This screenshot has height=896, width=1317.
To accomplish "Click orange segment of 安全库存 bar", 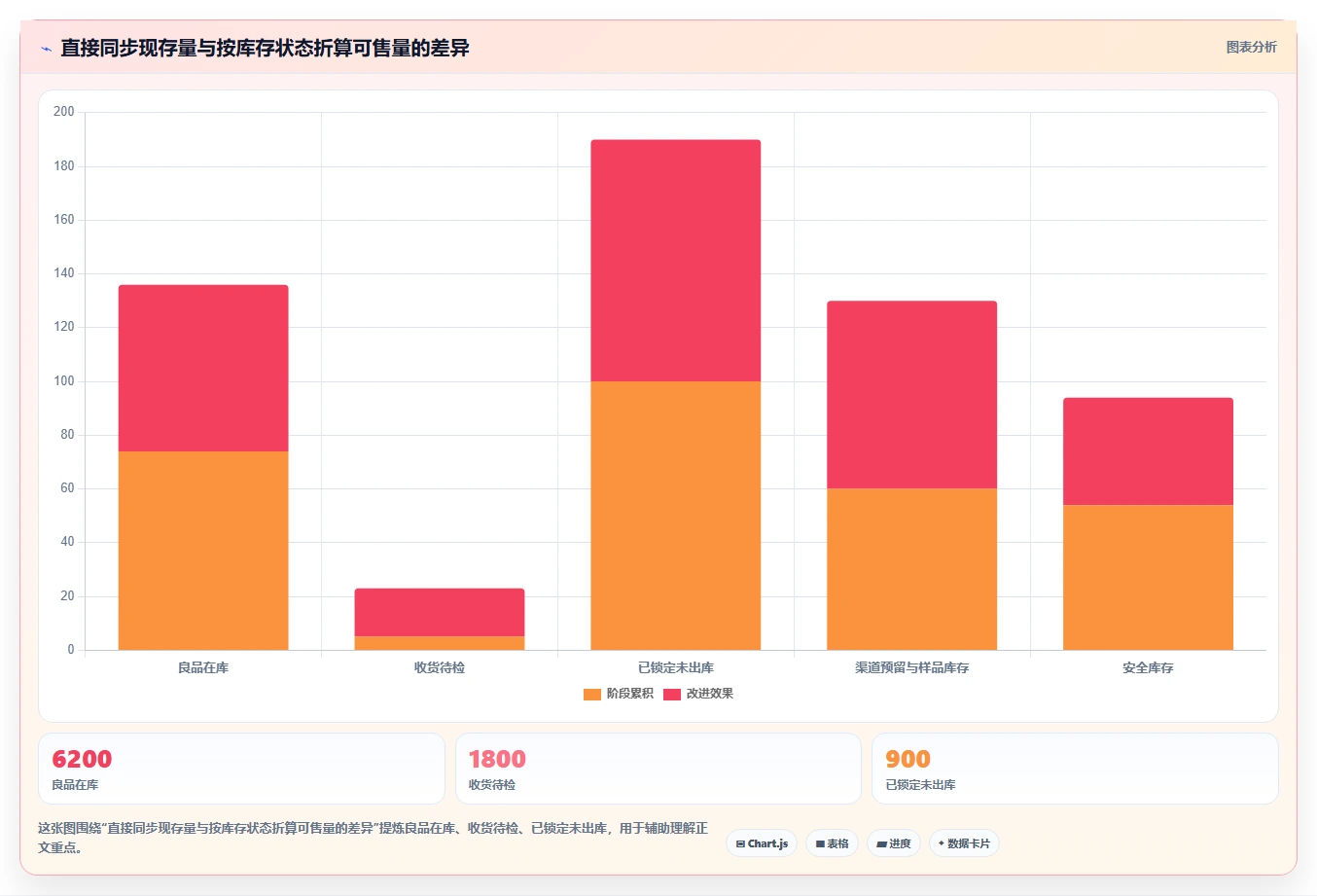I will [1149, 577].
